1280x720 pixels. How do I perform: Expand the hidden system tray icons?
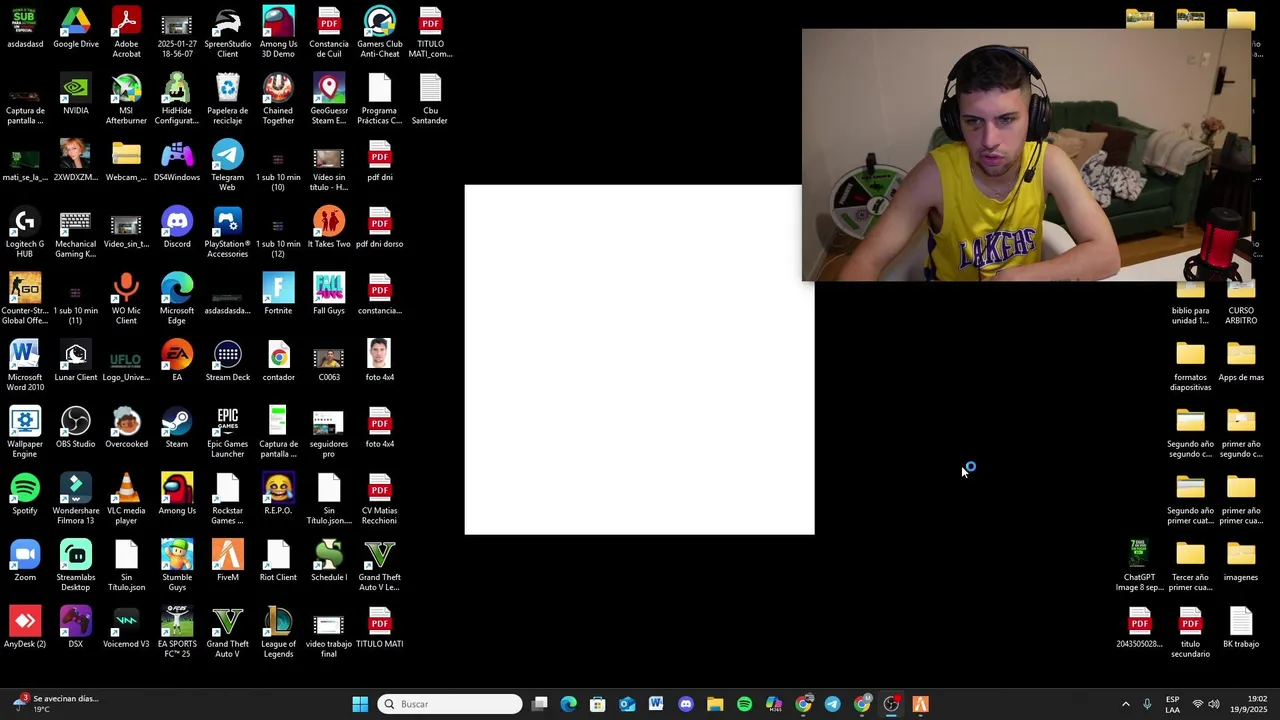[x=1125, y=704]
